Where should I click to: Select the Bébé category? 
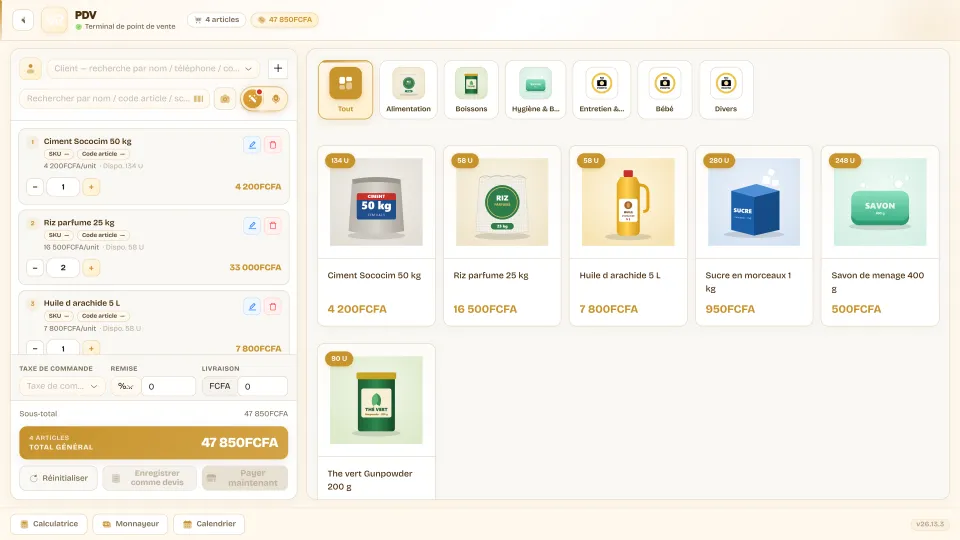coord(664,89)
